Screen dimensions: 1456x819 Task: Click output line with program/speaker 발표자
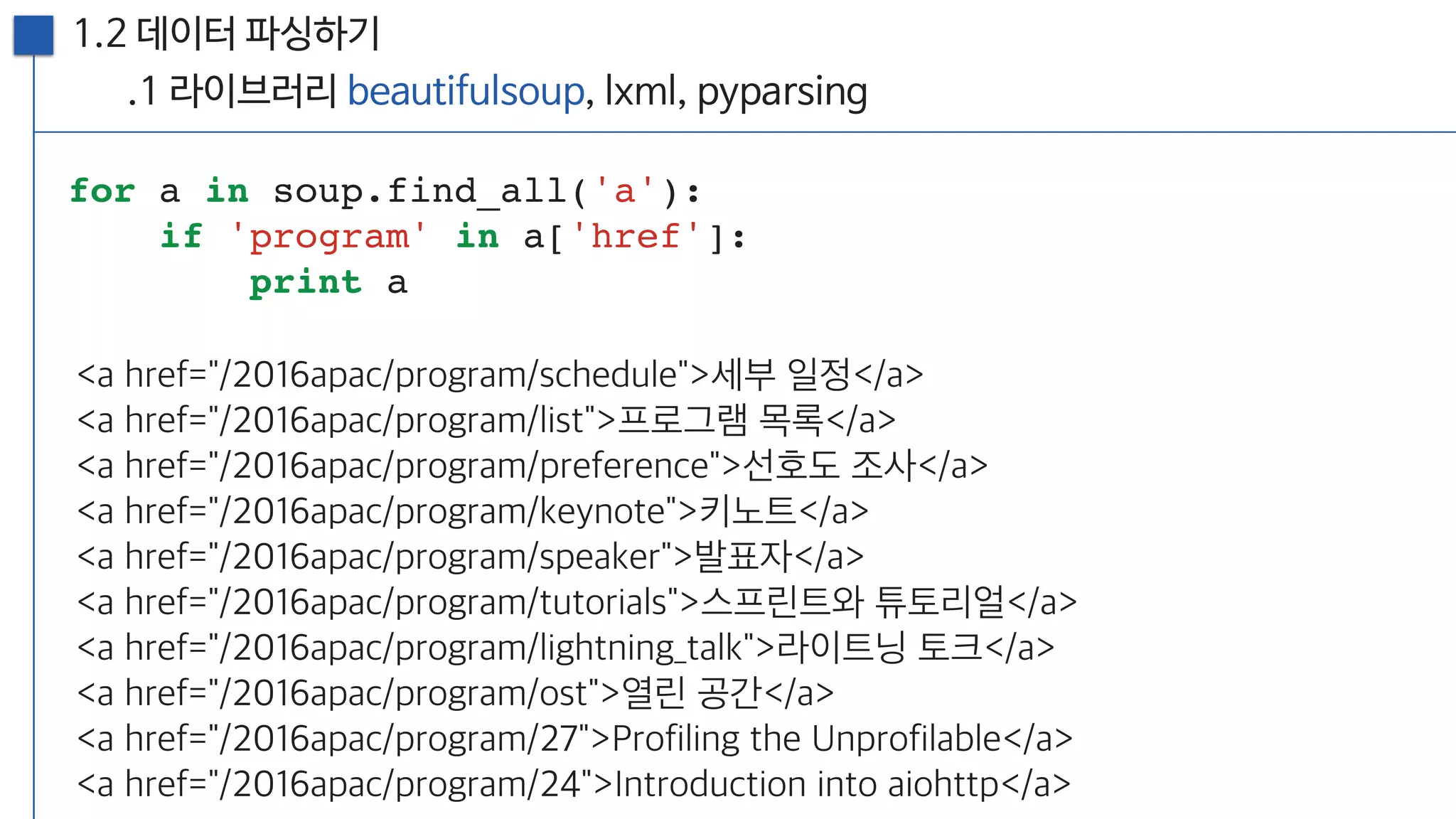(471, 557)
